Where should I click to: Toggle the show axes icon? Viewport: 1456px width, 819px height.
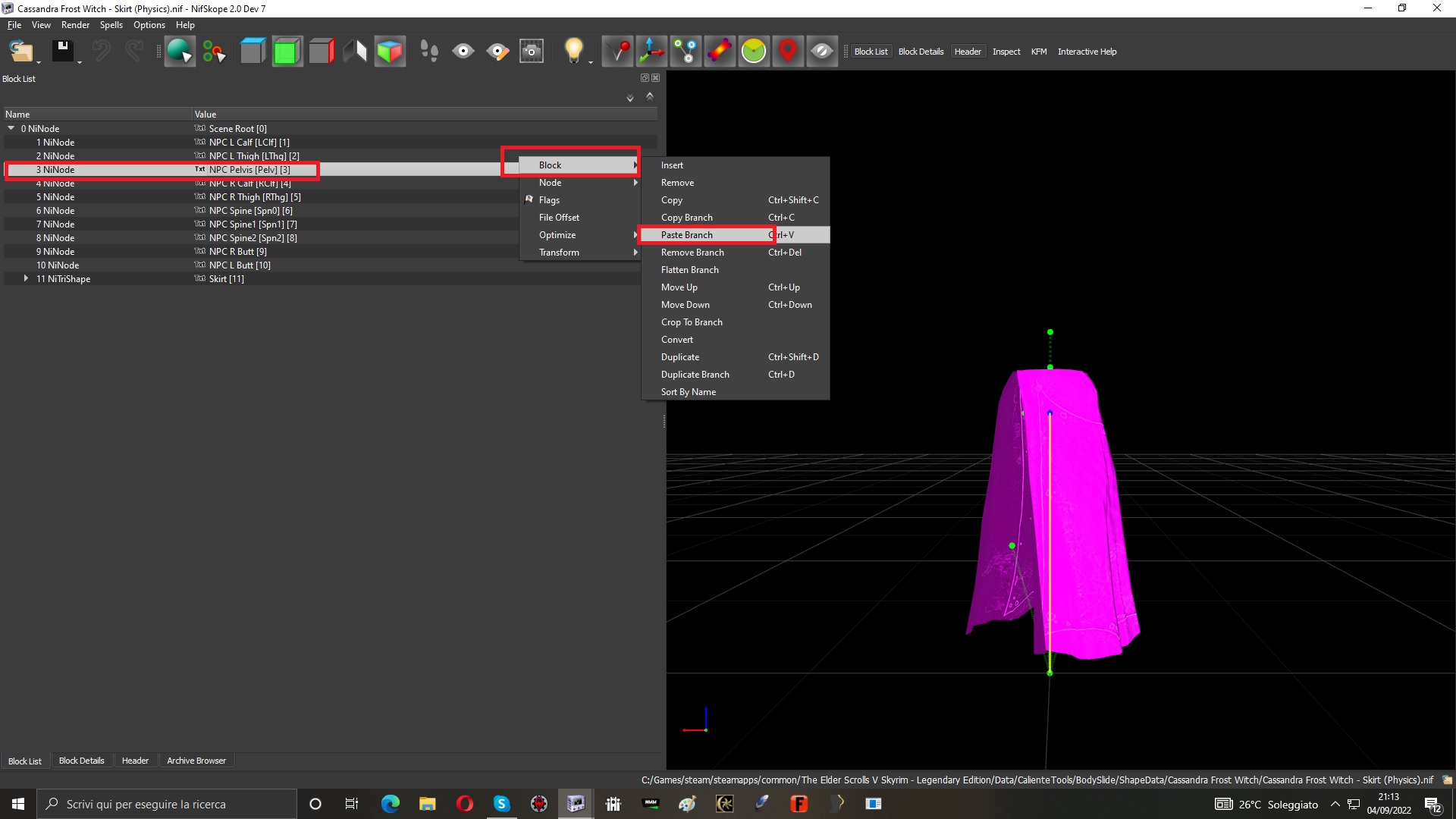point(651,52)
